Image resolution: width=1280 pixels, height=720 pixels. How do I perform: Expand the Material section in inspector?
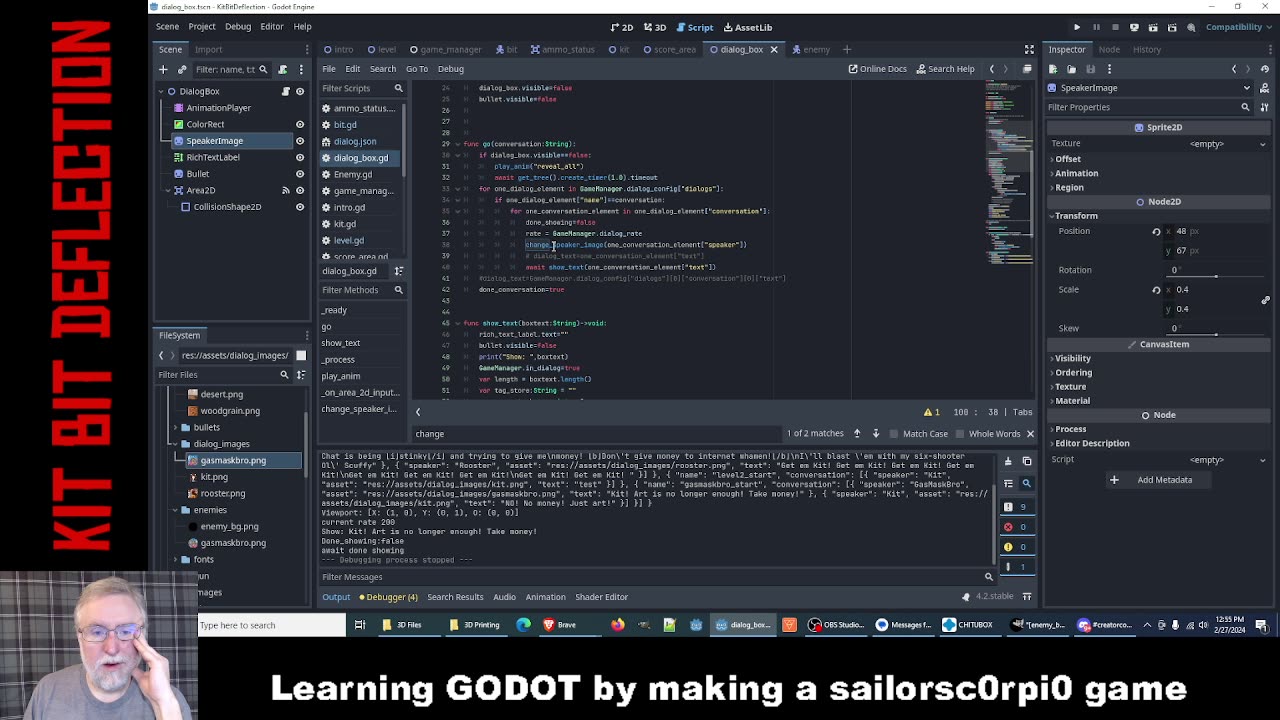pyautogui.click(x=1072, y=401)
